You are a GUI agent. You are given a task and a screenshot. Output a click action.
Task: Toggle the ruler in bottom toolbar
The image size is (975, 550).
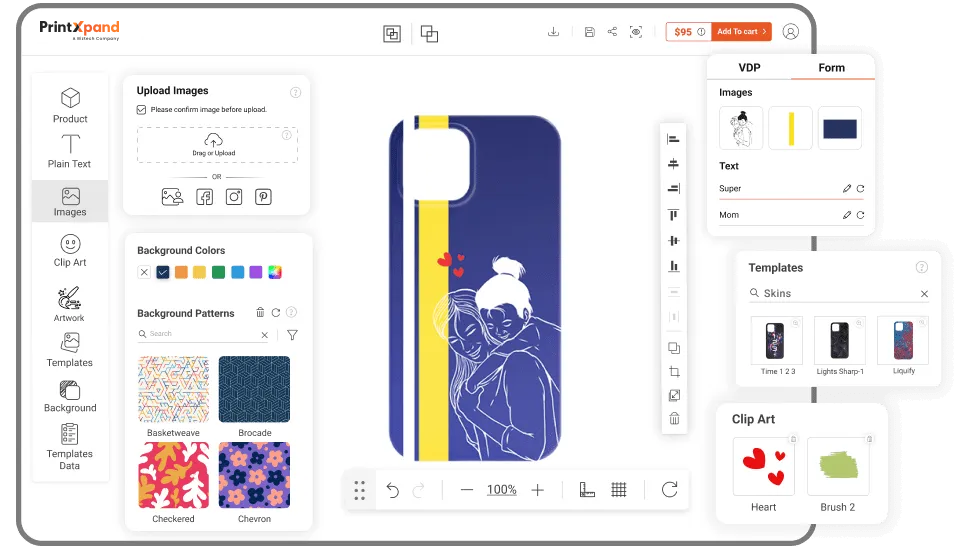point(587,490)
